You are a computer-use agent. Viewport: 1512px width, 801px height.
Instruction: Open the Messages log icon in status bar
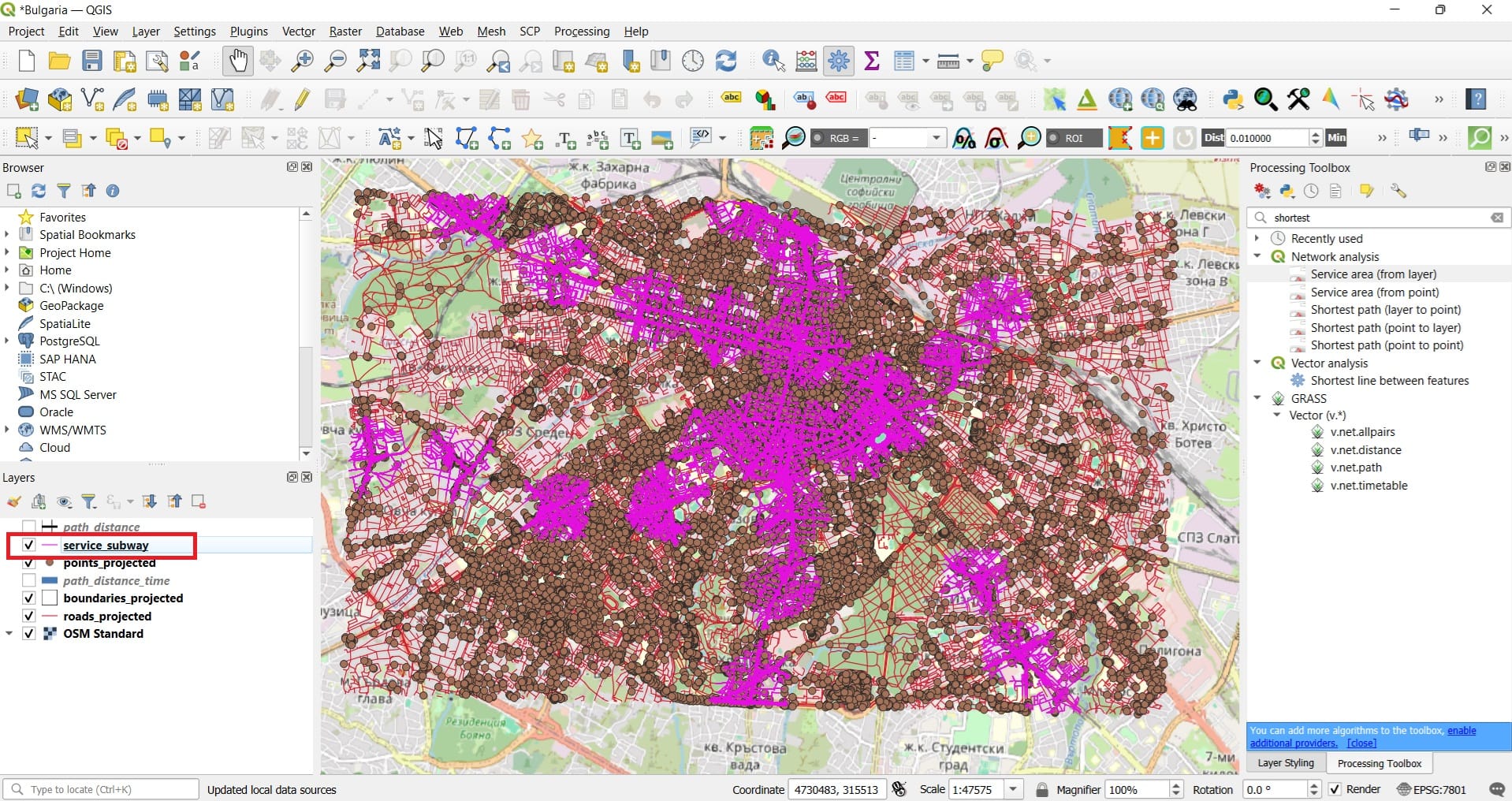click(1497, 789)
